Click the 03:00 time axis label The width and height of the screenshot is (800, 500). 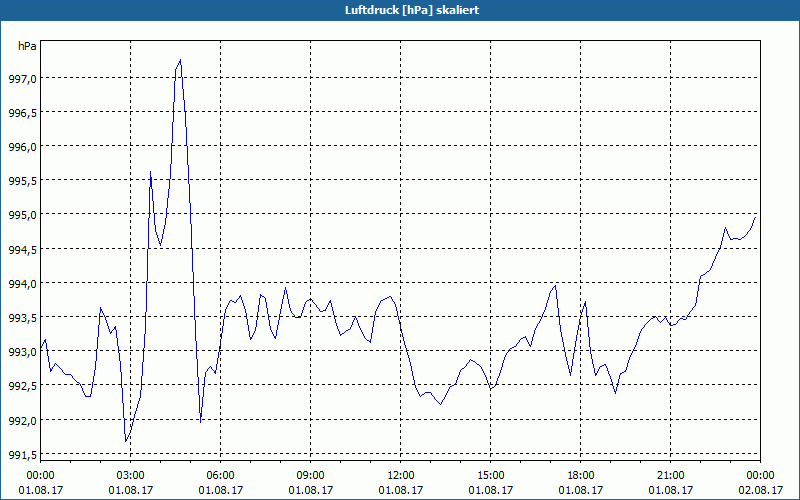(131, 476)
